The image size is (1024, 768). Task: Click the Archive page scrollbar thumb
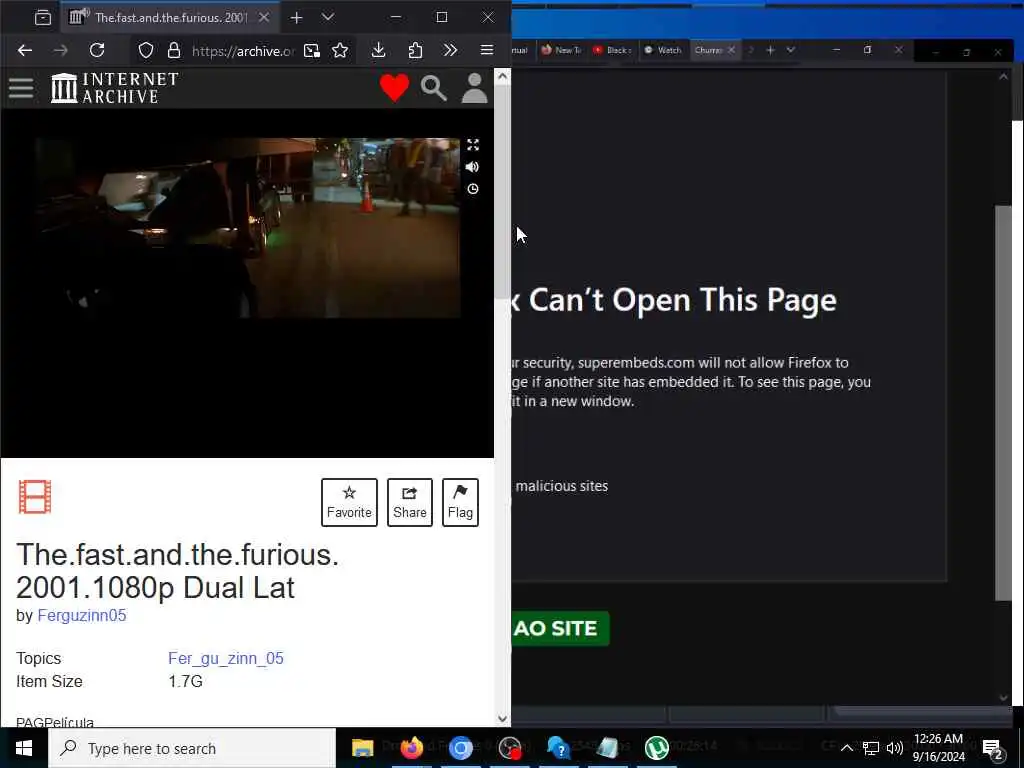click(x=502, y=193)
